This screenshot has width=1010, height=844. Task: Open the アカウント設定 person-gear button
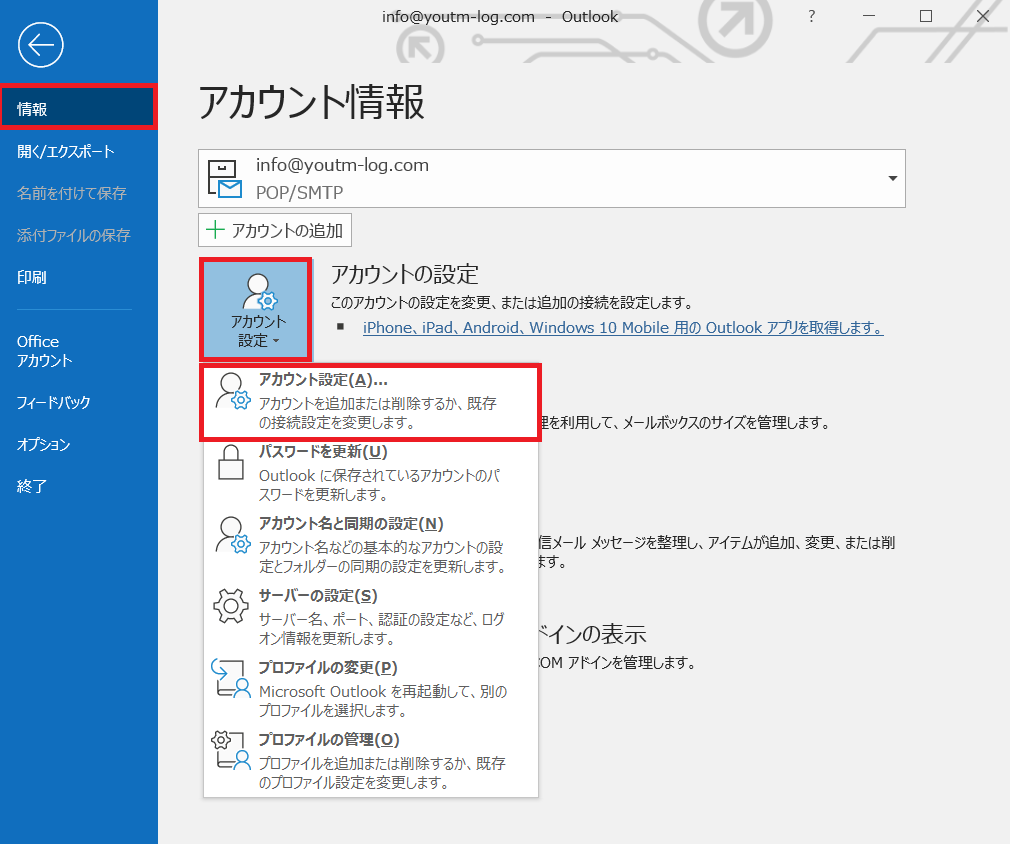click(256, 309)
